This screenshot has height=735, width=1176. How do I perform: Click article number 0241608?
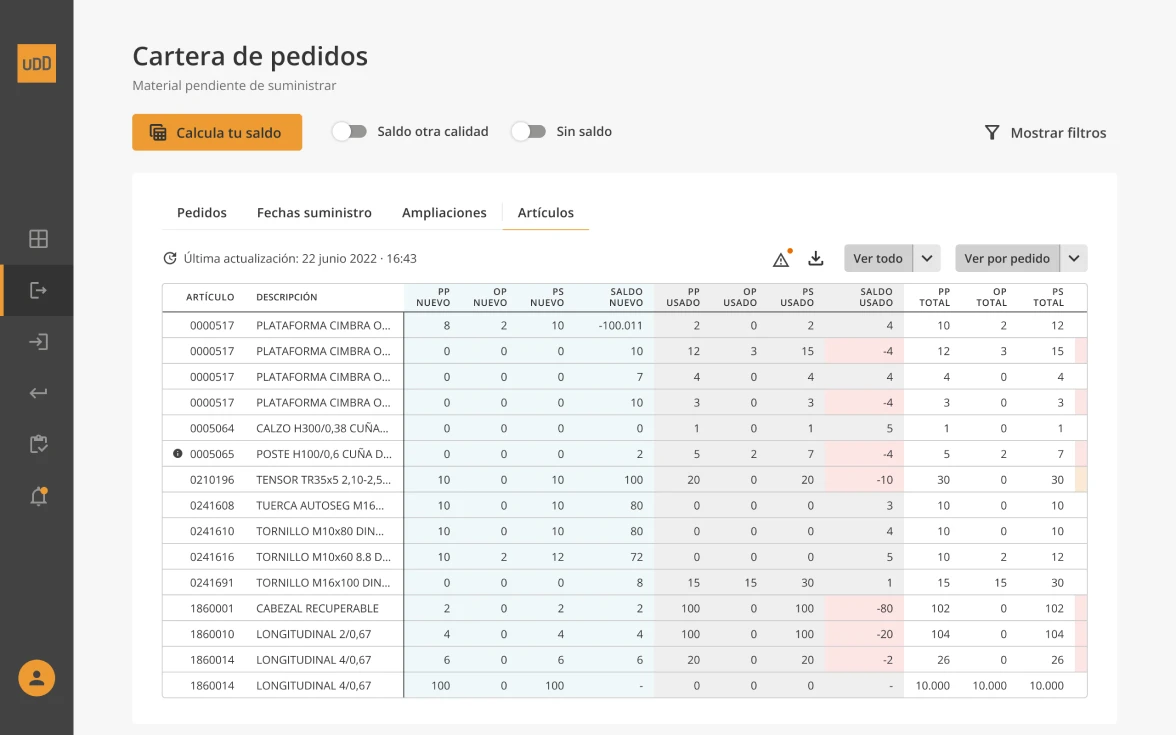[212, 506]
